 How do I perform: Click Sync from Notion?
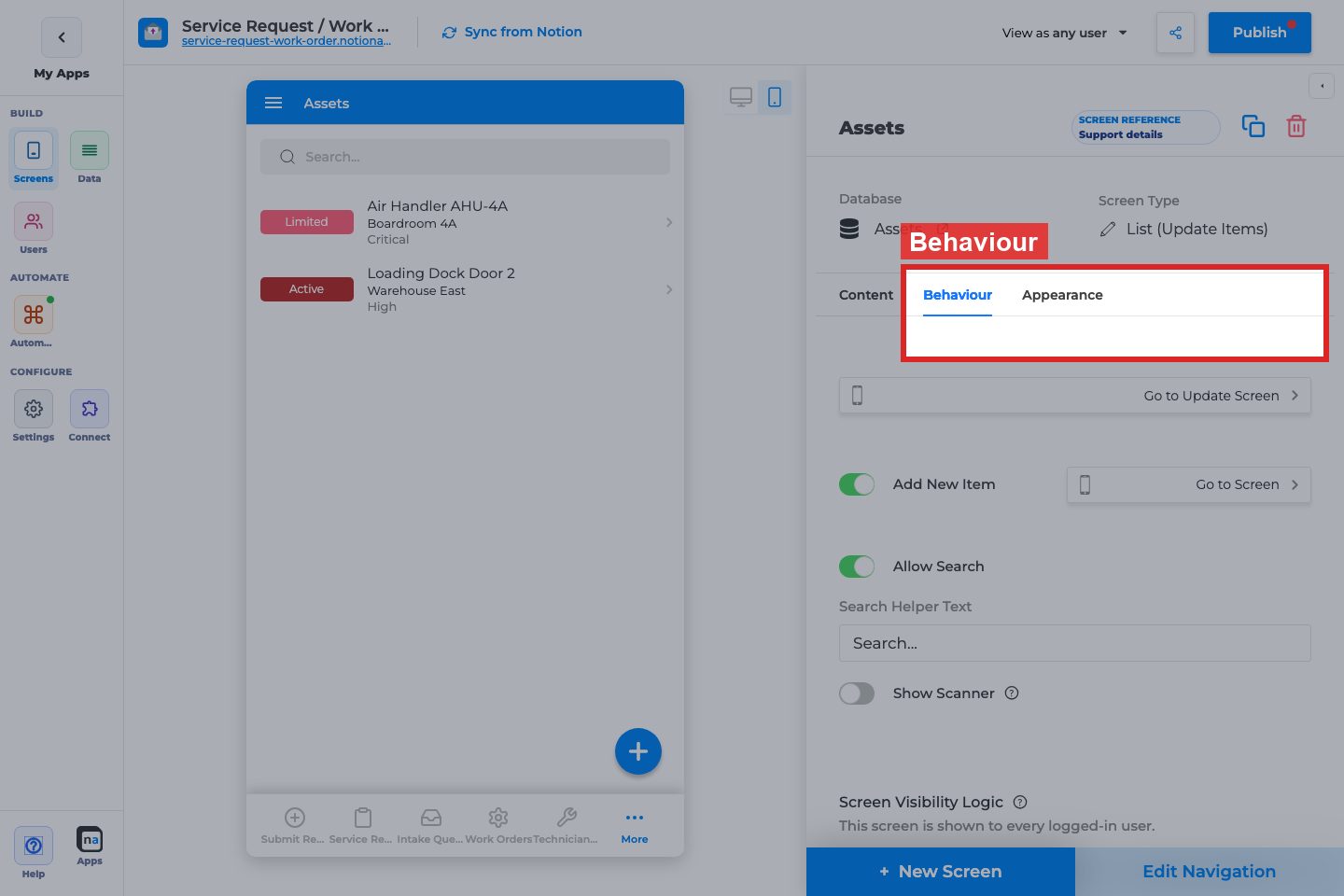click(x=511, y=32)
